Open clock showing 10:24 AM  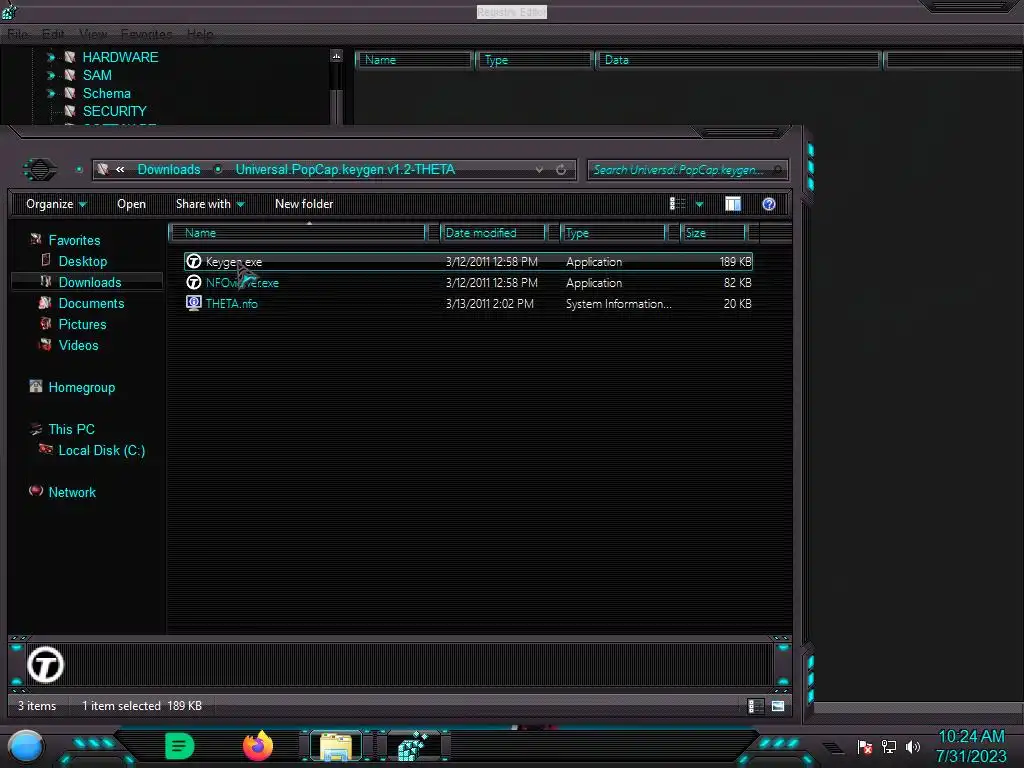point(971,737)
